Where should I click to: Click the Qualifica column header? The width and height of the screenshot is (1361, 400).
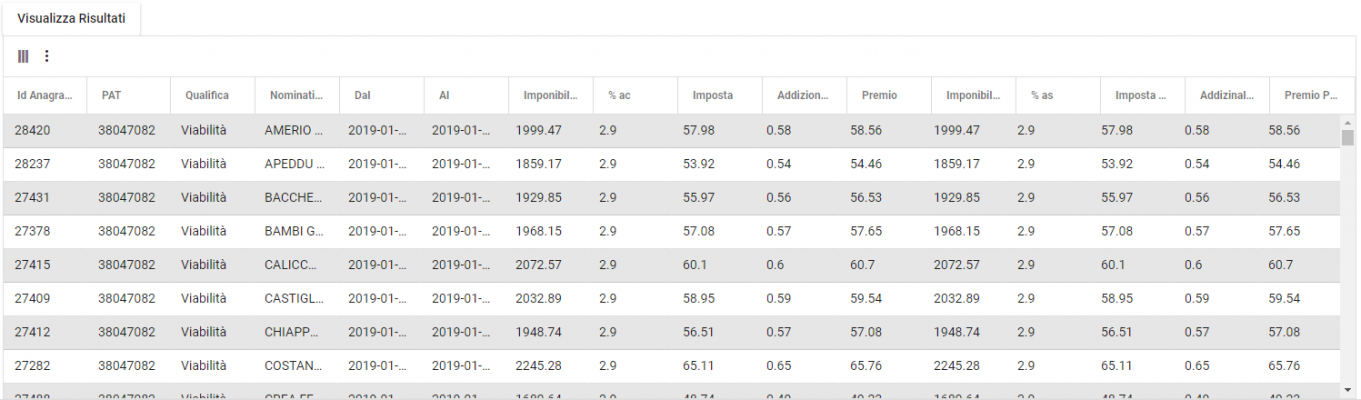207,96
